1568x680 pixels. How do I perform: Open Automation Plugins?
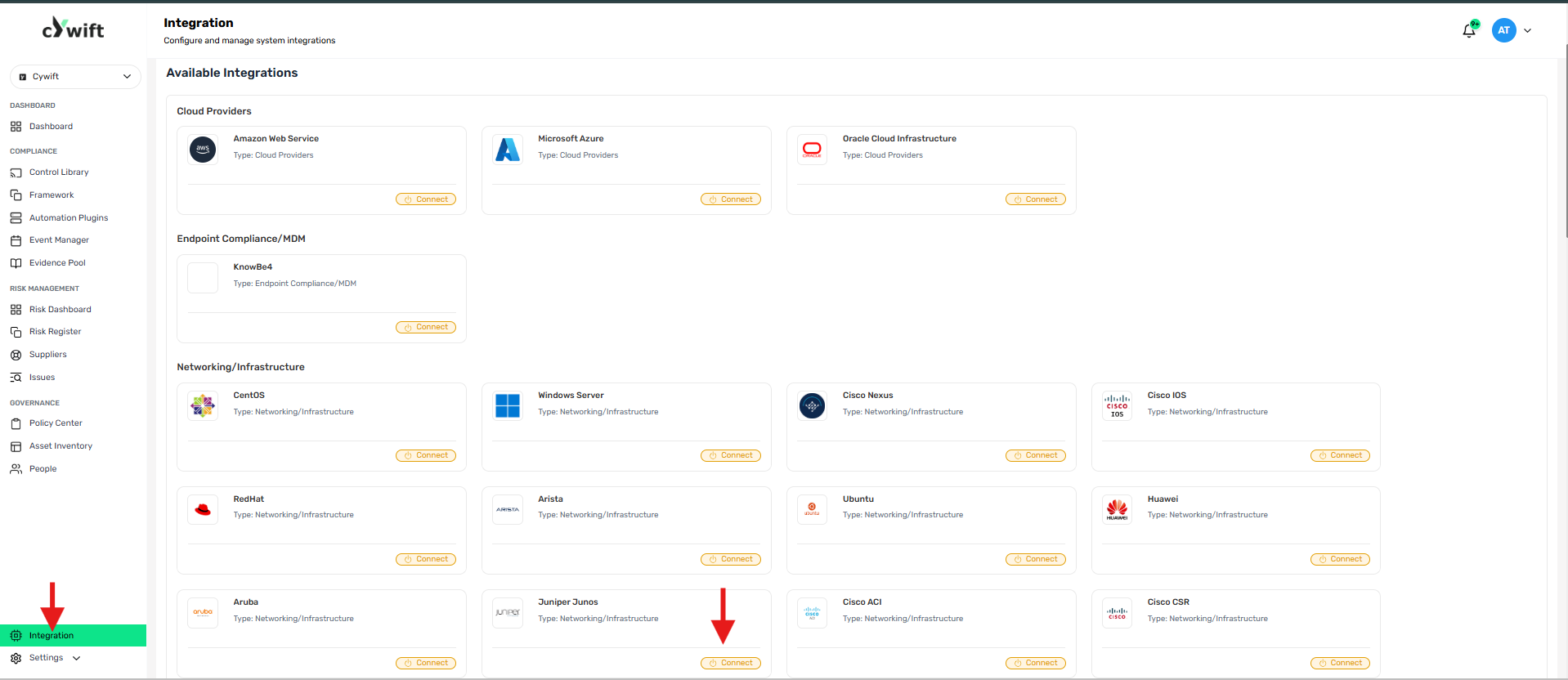[69, 218]
